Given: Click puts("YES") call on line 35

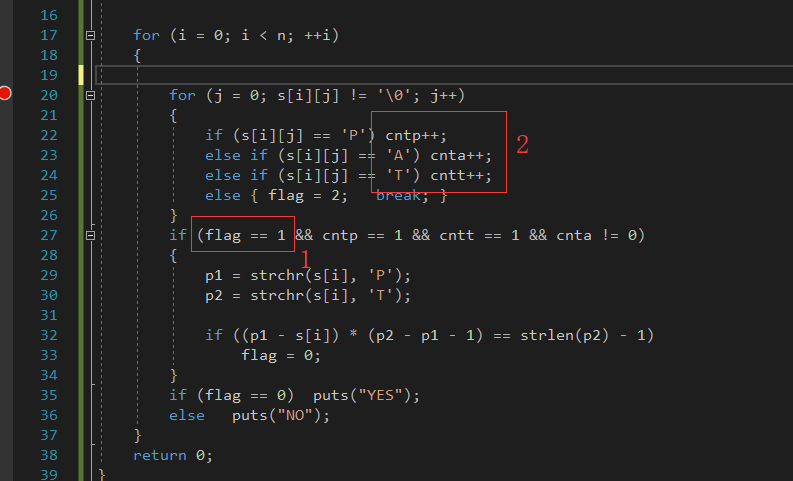Looking at the screenshot, I should 366,396.
